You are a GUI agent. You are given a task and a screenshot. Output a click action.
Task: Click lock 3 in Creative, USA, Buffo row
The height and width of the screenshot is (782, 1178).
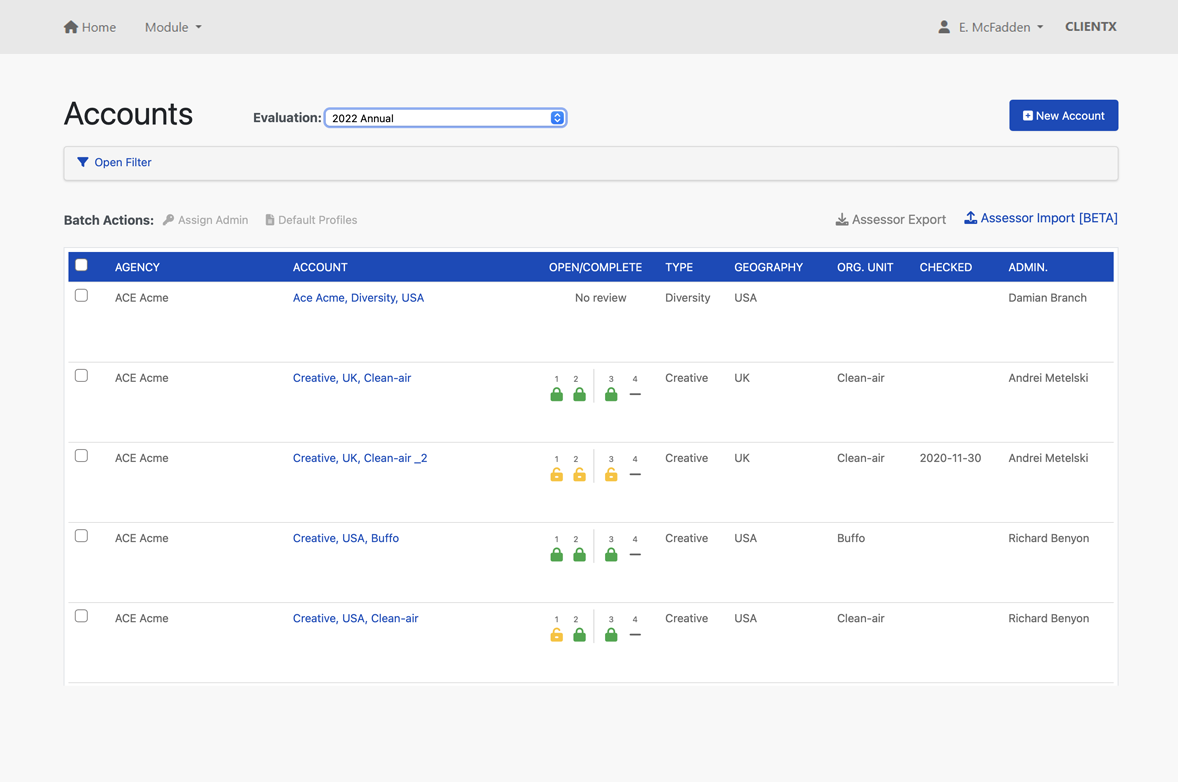click(611, 554)
